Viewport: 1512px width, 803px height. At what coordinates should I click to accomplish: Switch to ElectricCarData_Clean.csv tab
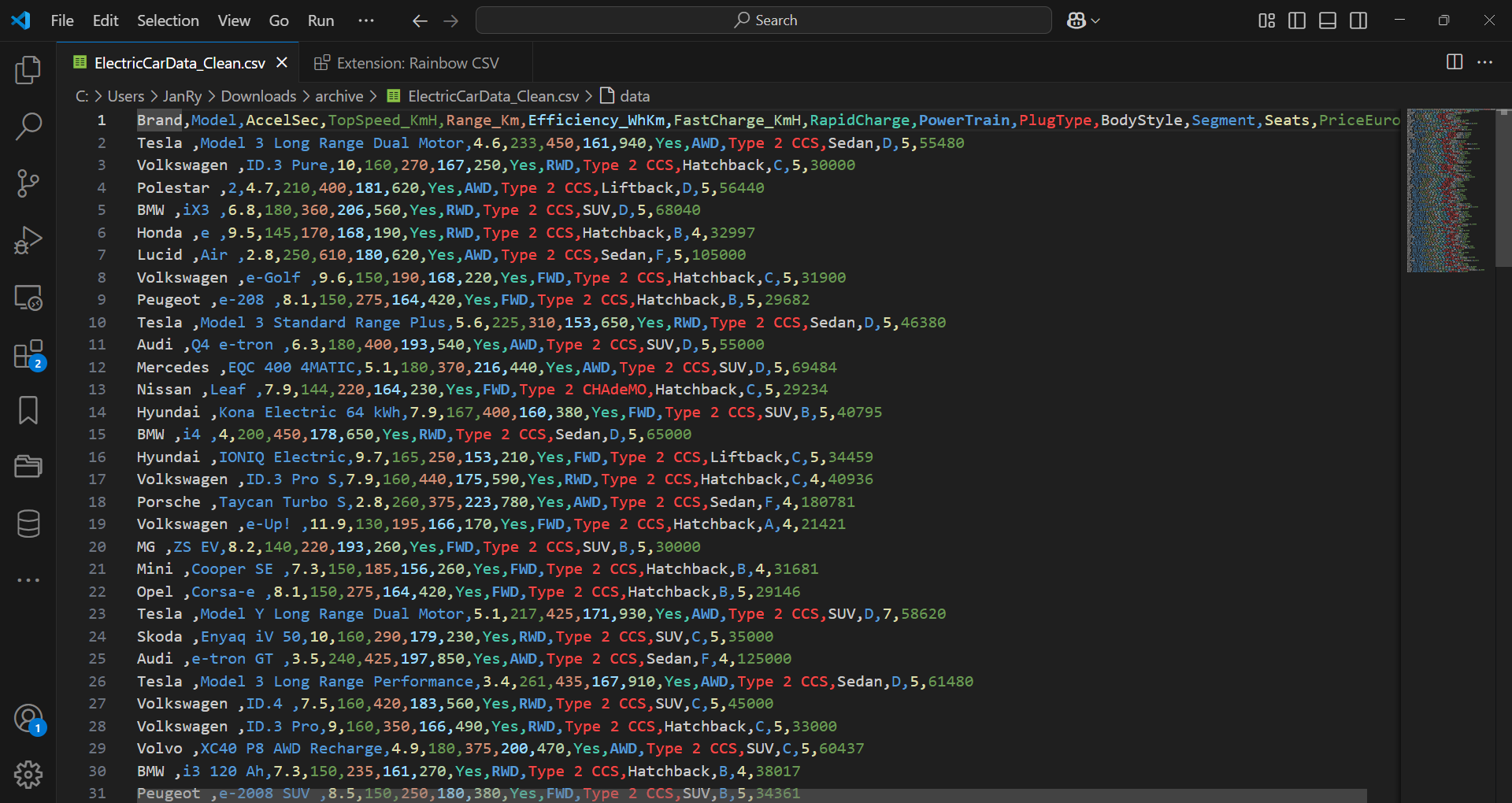tap(179, 63)
